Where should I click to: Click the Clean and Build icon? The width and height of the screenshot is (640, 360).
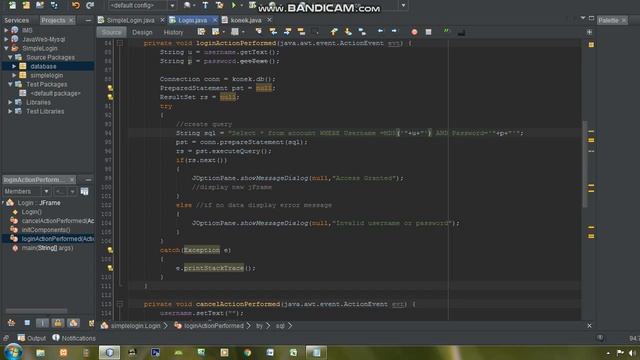pos(220,5)
